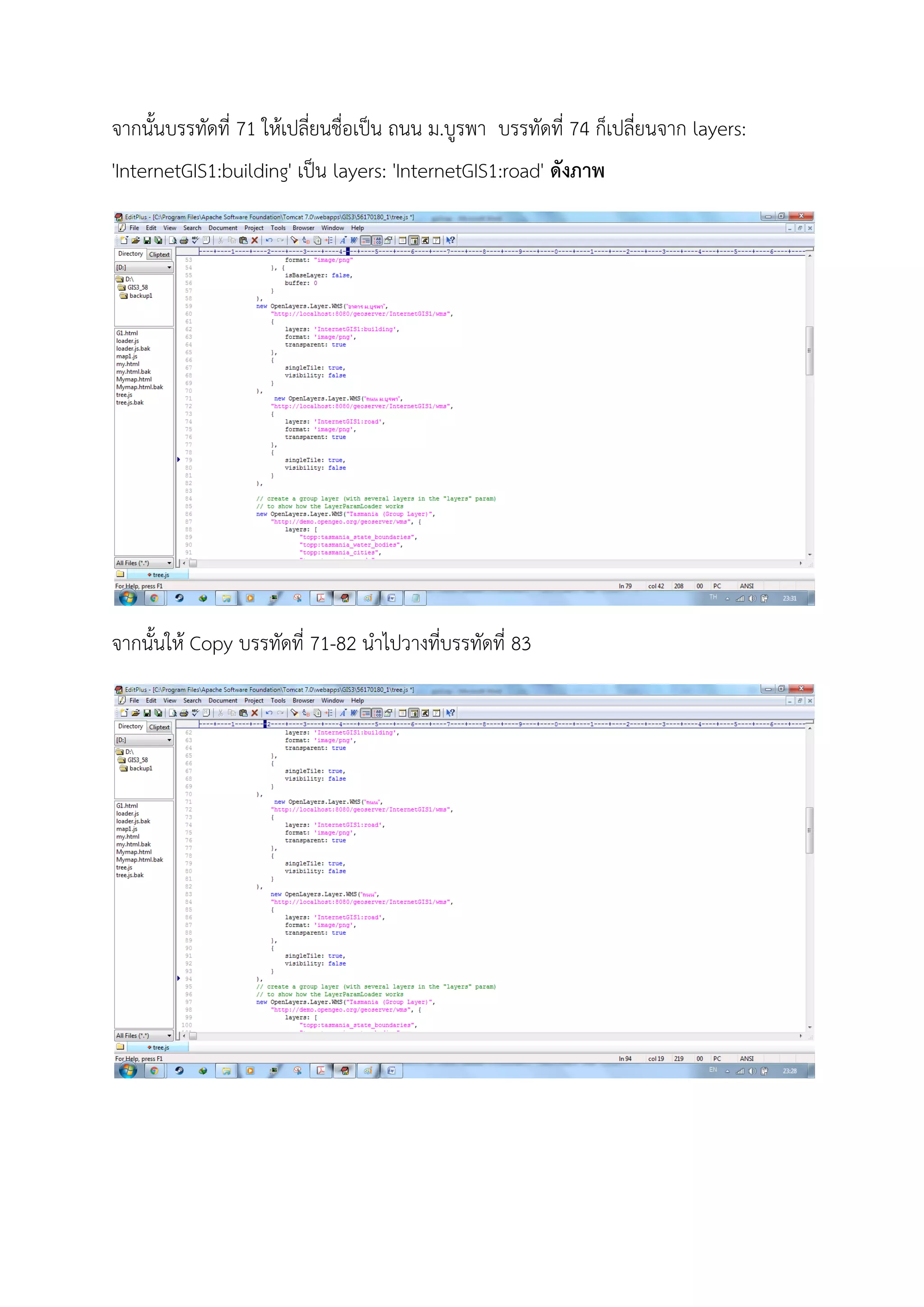Click Windows Start orb in the lower taskbar

pyautogui.click(x=127, y=1071)
